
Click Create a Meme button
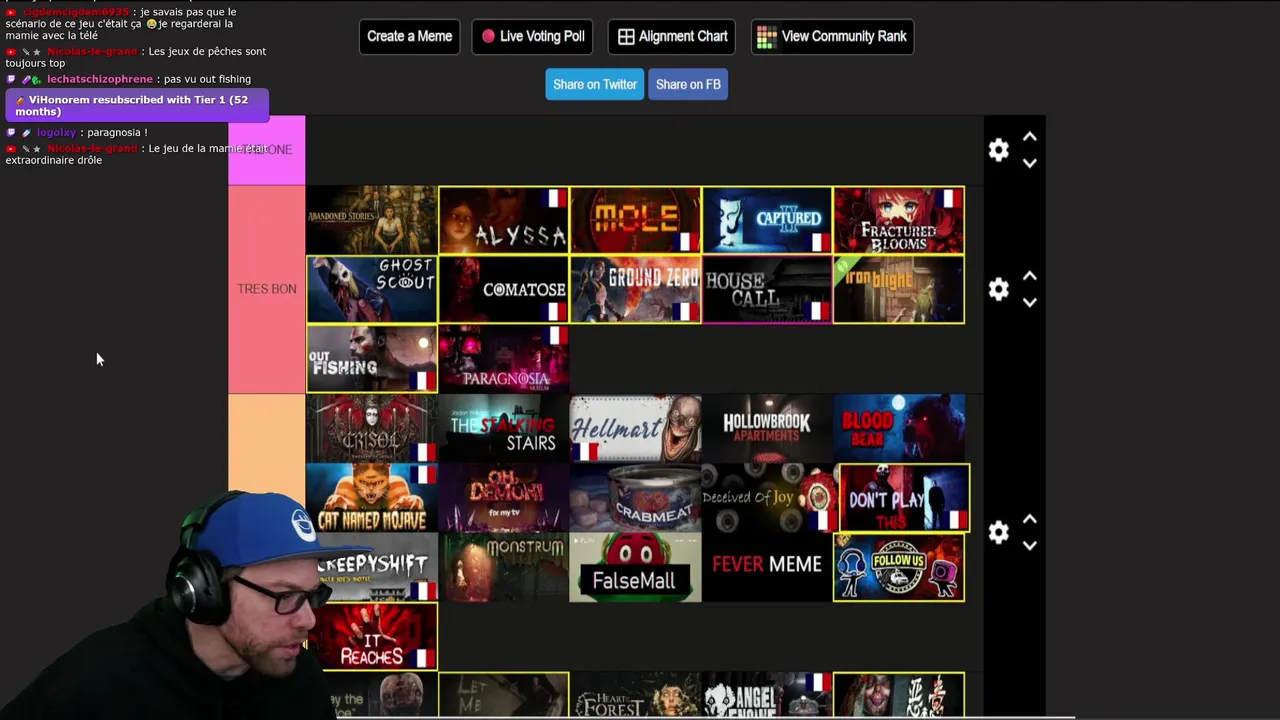click(410, 36)
